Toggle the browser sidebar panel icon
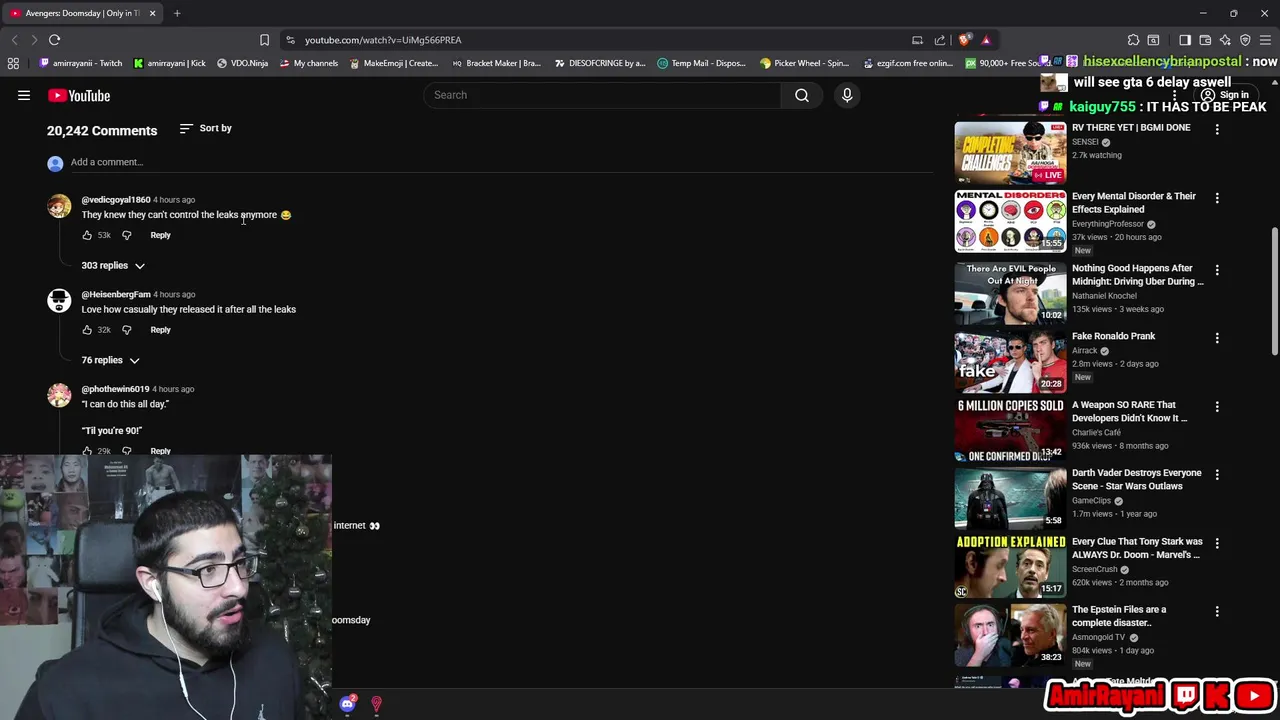The image size is (1280, 720). (1185, 40)
